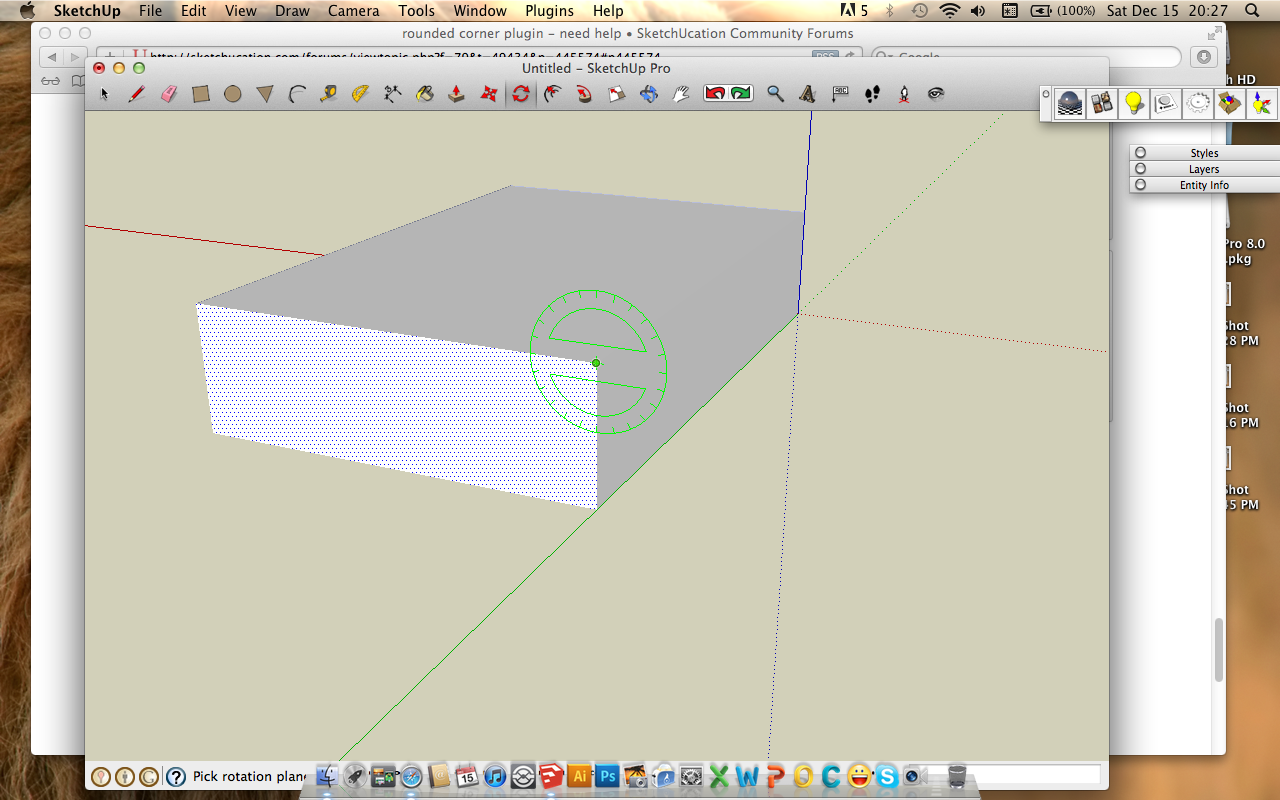The image size is (1280, 800).
Task: Select the Line pencil tool
Action: pyautogui.click(x=137, y=94)
